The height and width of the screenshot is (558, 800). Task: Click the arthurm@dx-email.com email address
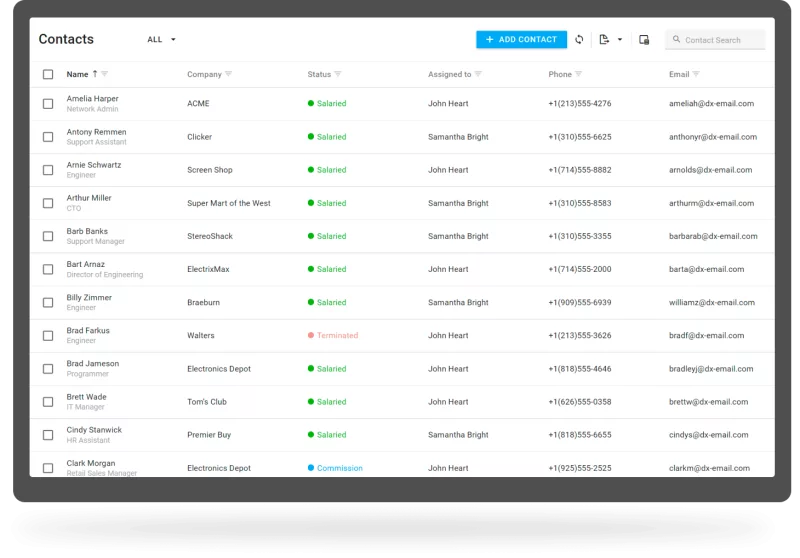712,203
